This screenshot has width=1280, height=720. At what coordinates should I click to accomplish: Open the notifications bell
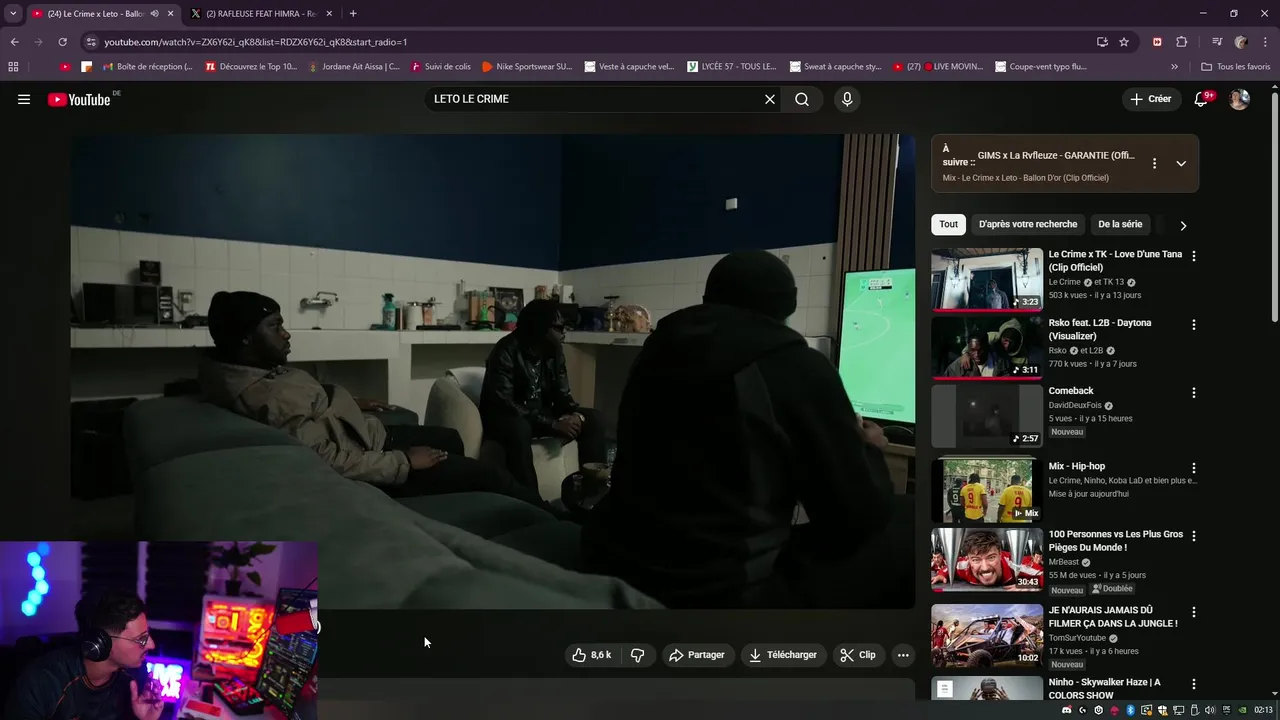pyautogui.click(x=1202, y=99)
